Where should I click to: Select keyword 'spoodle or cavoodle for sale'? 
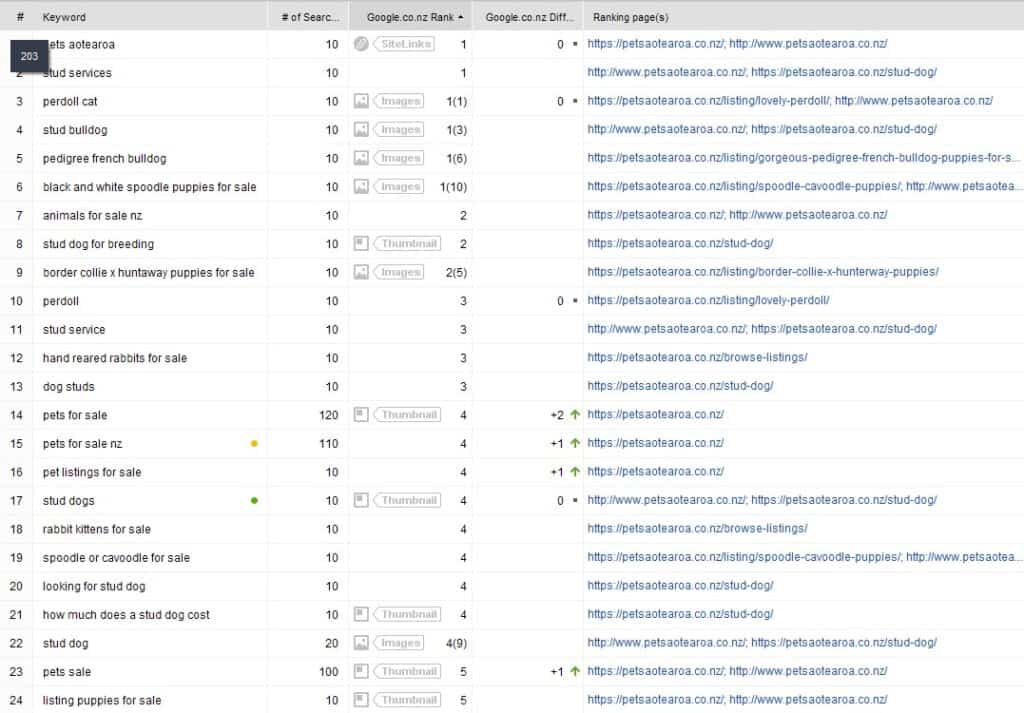point(116,558)
